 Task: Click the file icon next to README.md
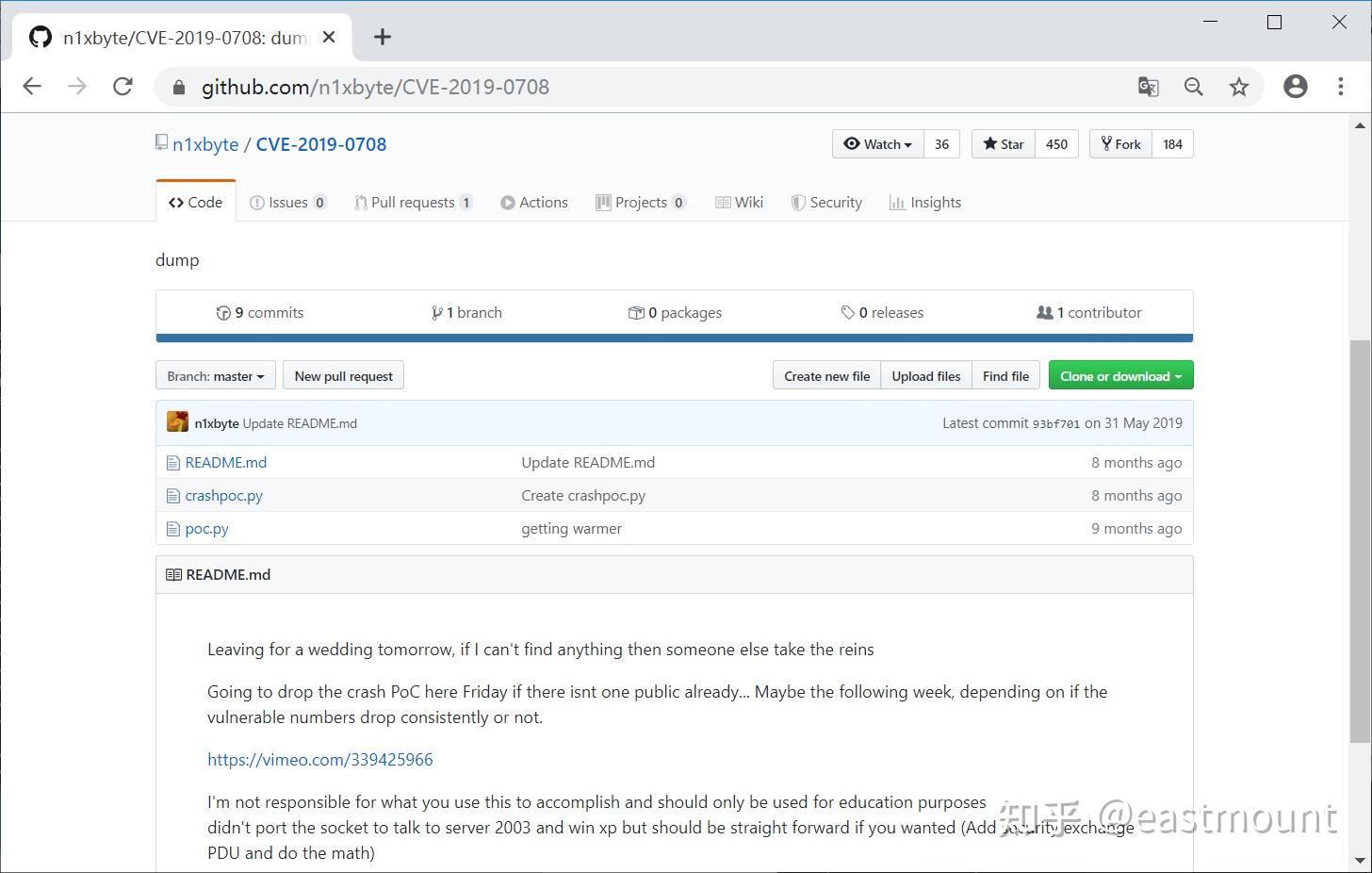pos(172,463)
